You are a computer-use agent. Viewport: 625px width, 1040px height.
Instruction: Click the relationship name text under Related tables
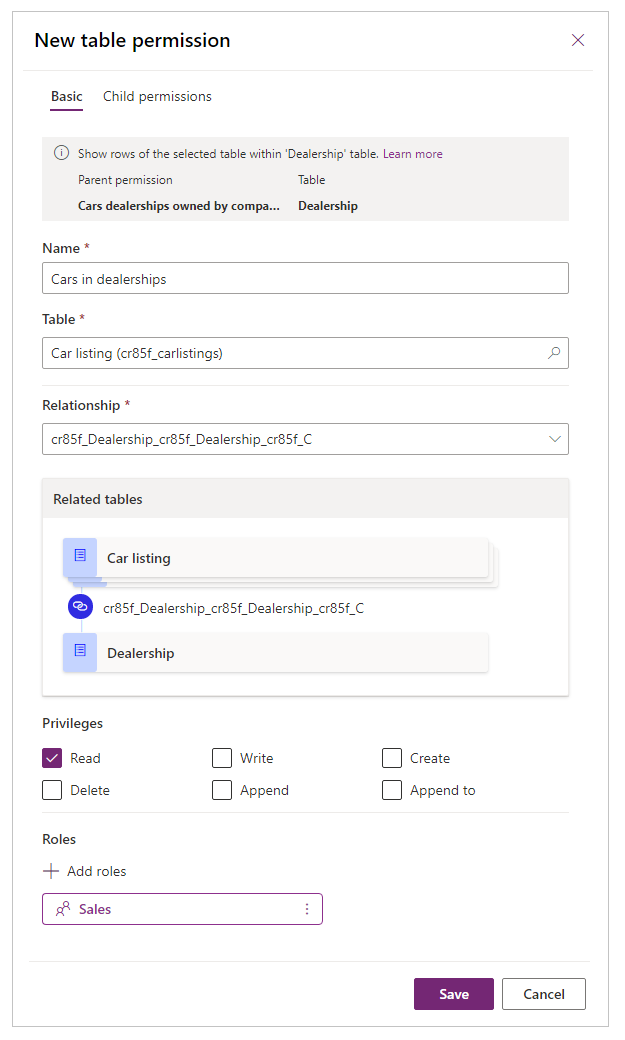(234, 608)
